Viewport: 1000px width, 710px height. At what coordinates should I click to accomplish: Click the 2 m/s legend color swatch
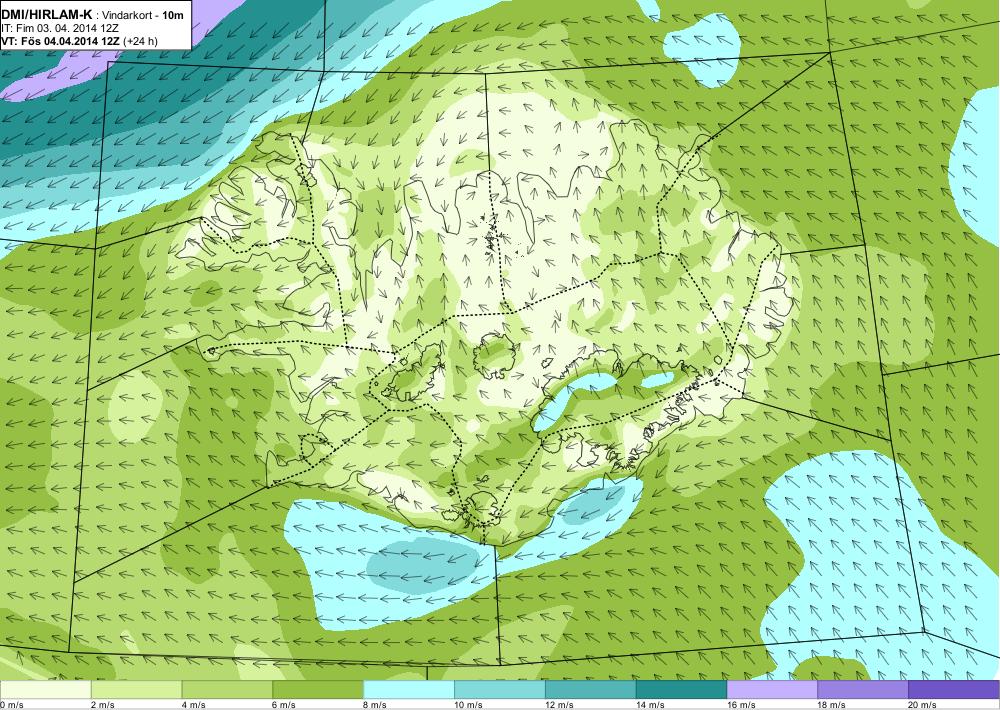pos(136,690)
